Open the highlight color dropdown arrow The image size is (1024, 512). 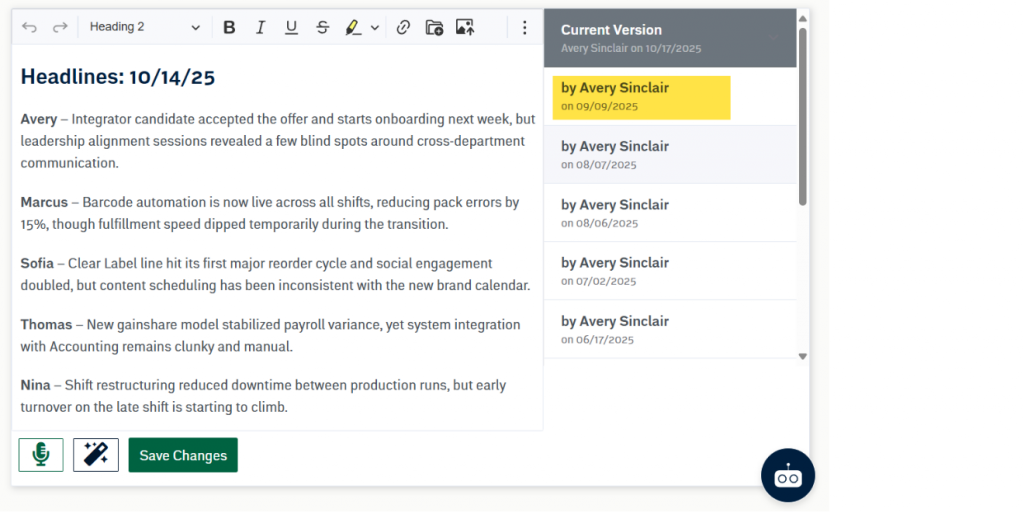click(x=375, y=27)
